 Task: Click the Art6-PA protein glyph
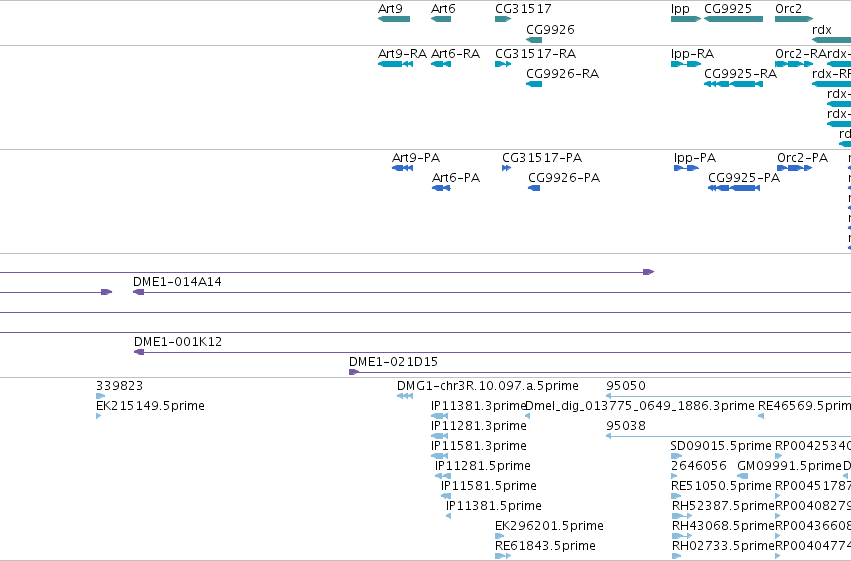tap(441, 188)
